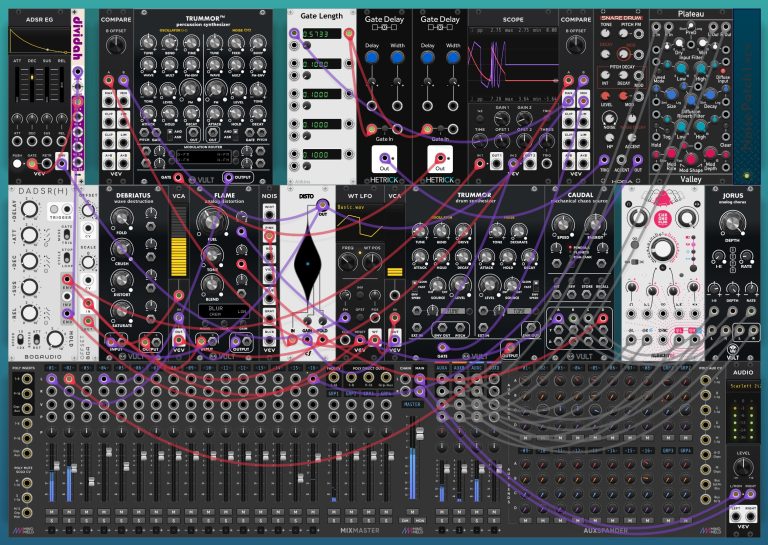Image resolution: width=768 pixels, height=545 pixels.
Task: Click the TRIG input jack on Snare Drum
Action: 605,160
